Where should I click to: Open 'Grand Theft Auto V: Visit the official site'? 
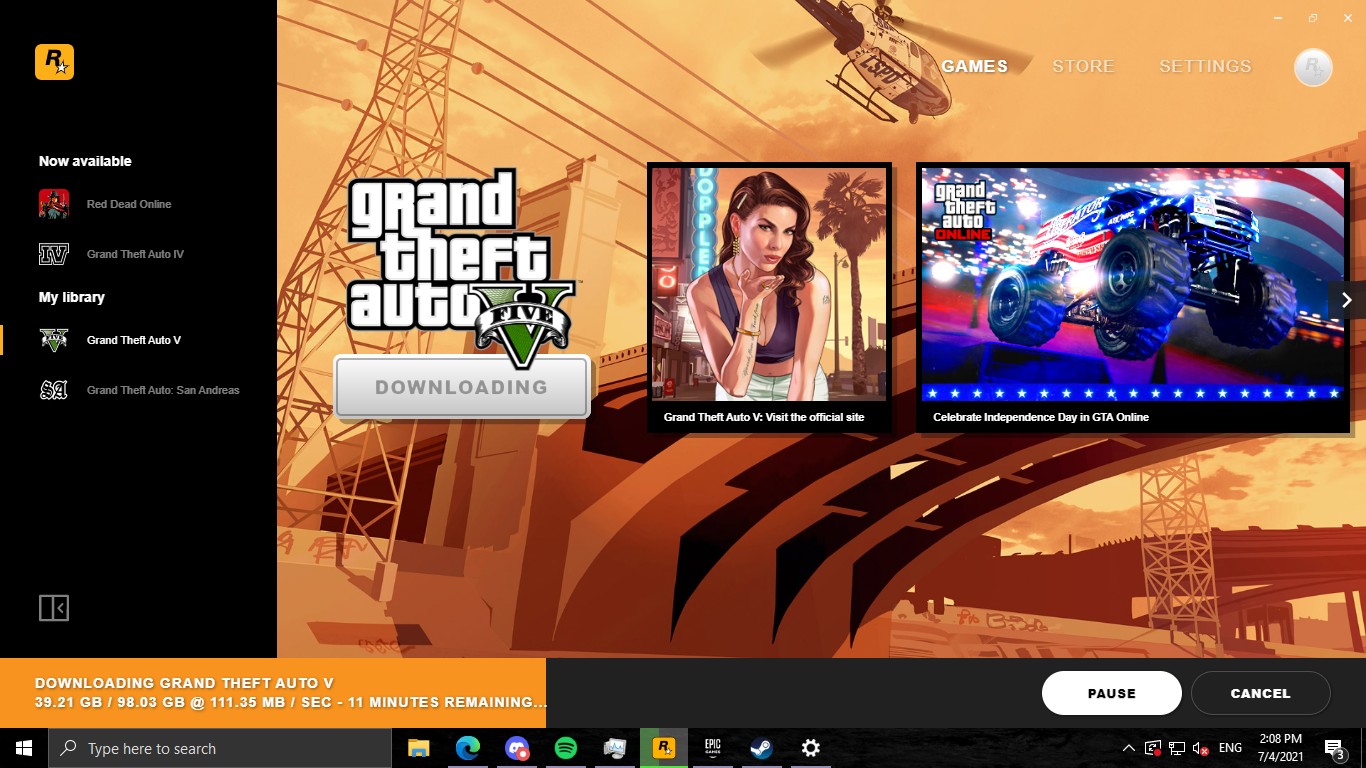click(769, 297)
